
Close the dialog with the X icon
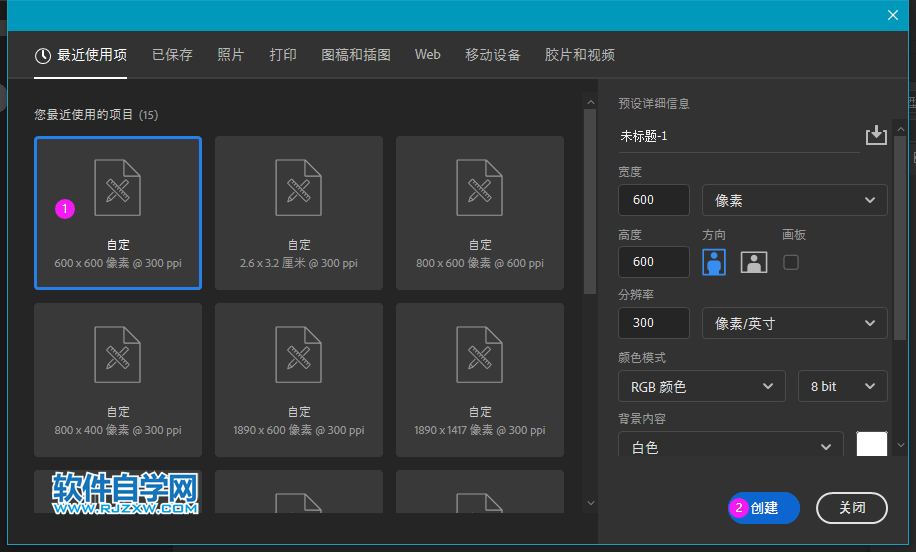pos(893,15)
